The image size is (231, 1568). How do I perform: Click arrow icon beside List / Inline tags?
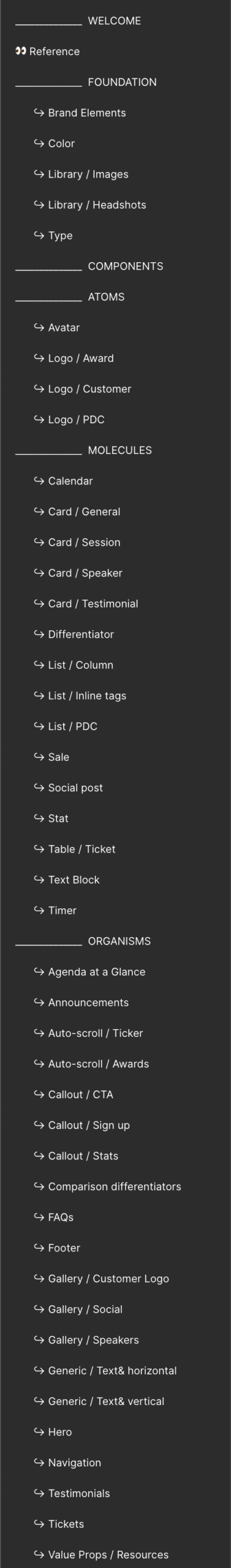[39, 695]
